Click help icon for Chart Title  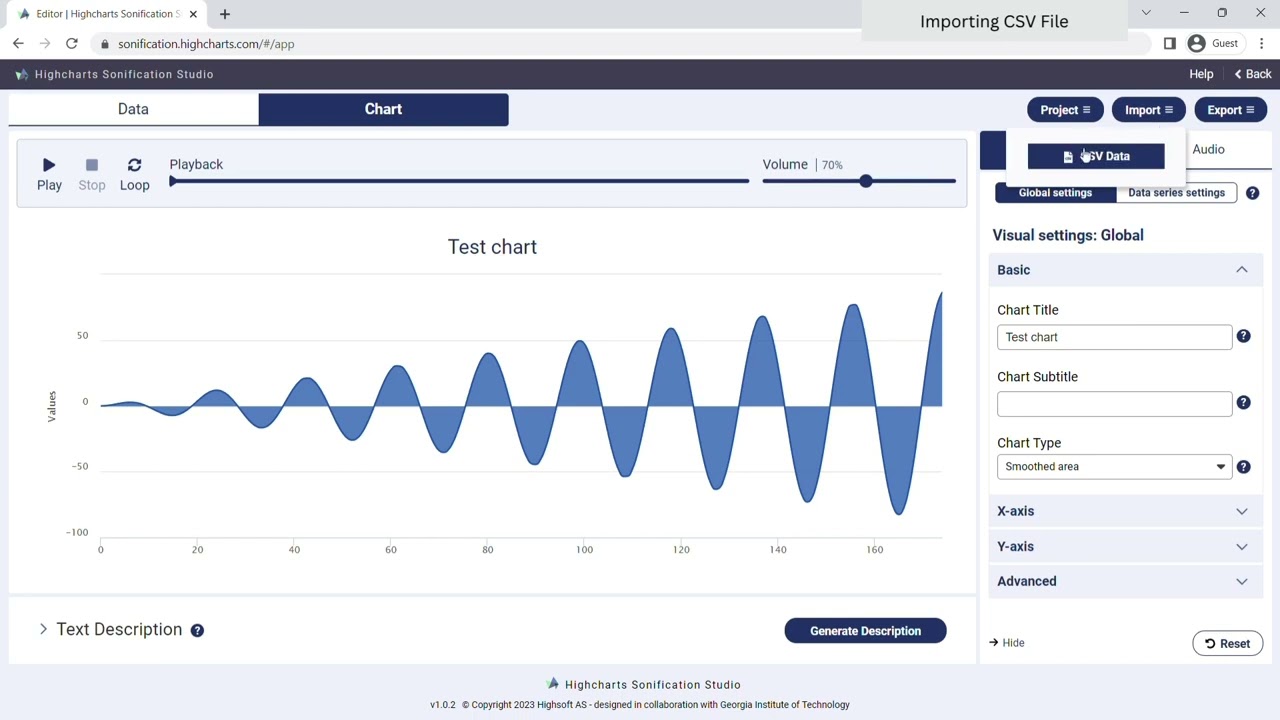1243,336
